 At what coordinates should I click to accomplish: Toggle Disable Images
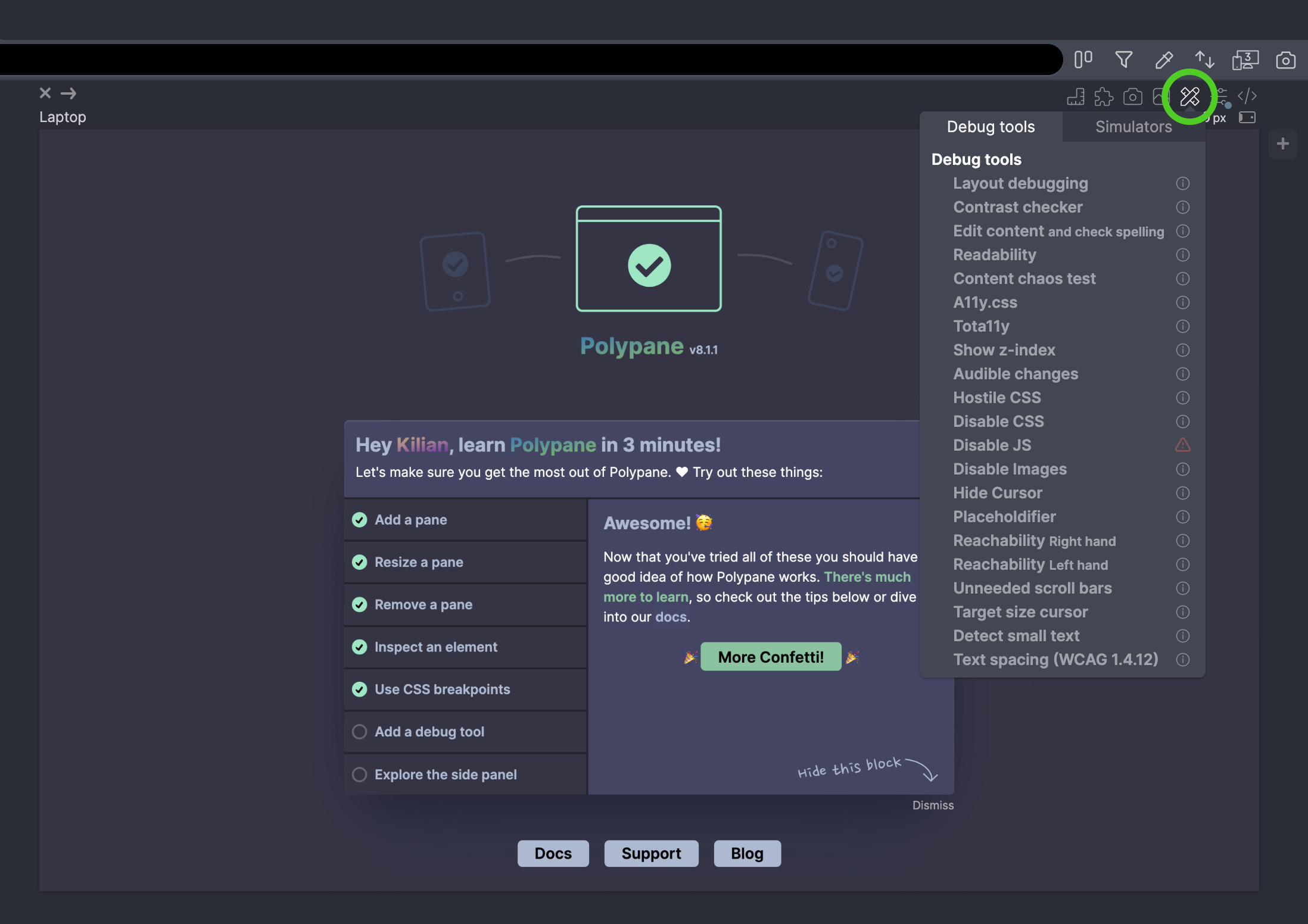pos(1010,469)
